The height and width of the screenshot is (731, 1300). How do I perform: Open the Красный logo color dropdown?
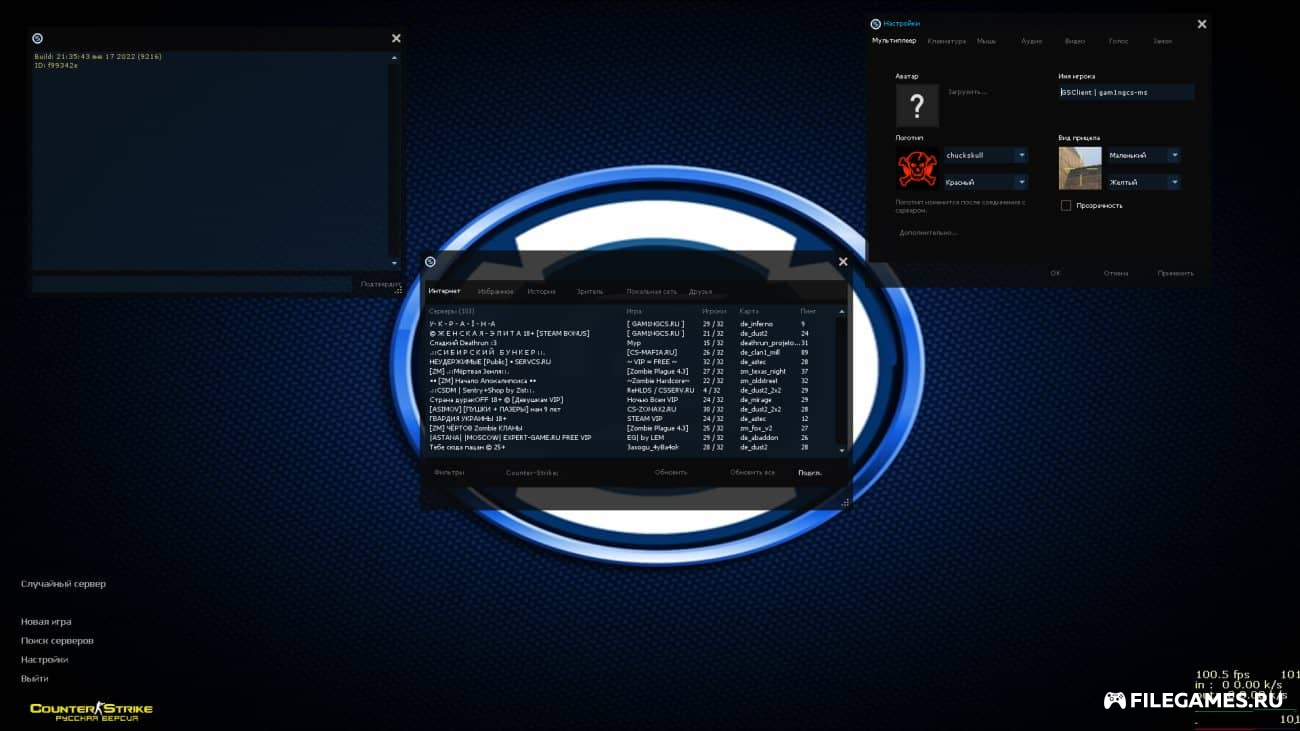986,182
